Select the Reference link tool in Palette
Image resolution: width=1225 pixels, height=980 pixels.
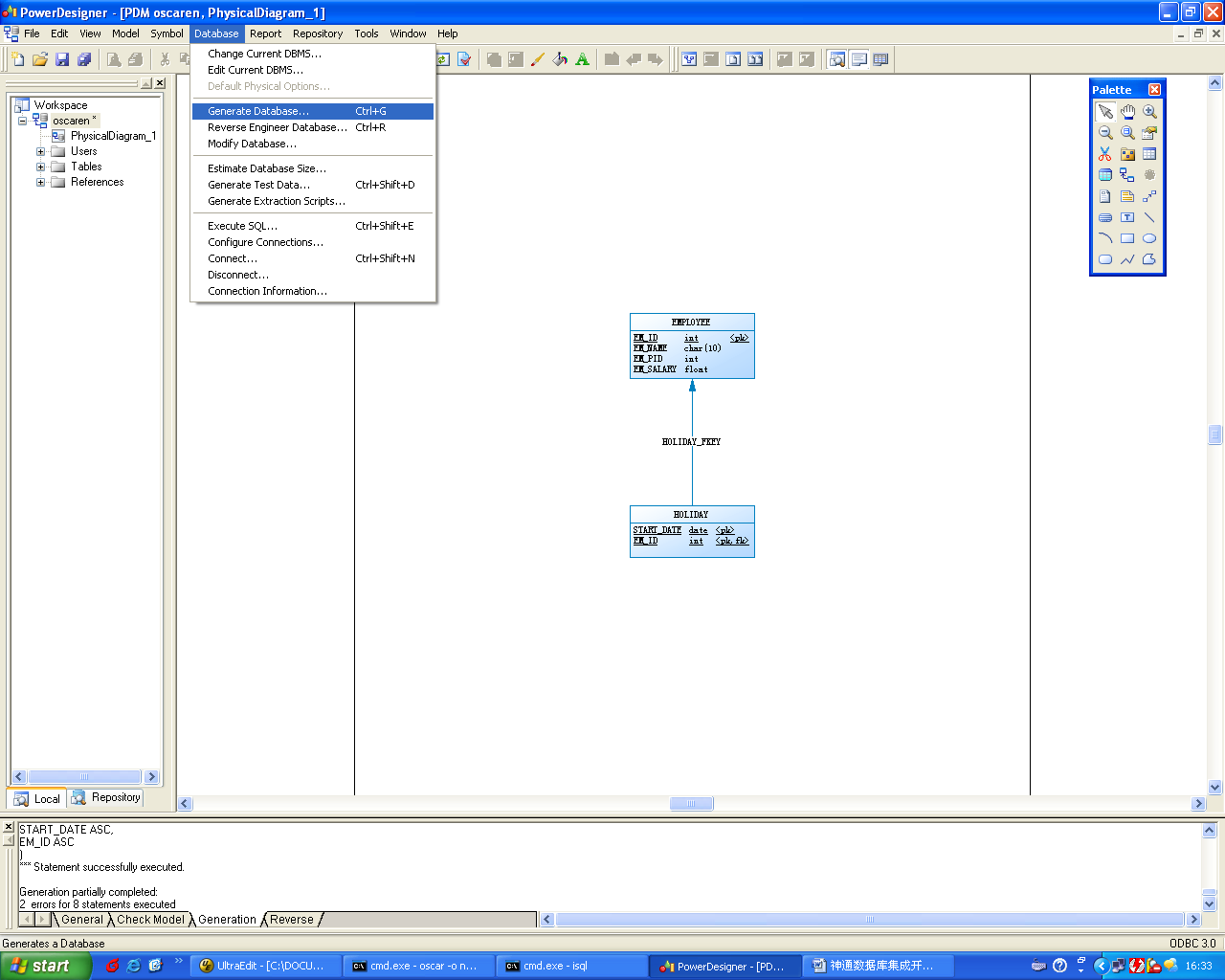coord(1127,175)
